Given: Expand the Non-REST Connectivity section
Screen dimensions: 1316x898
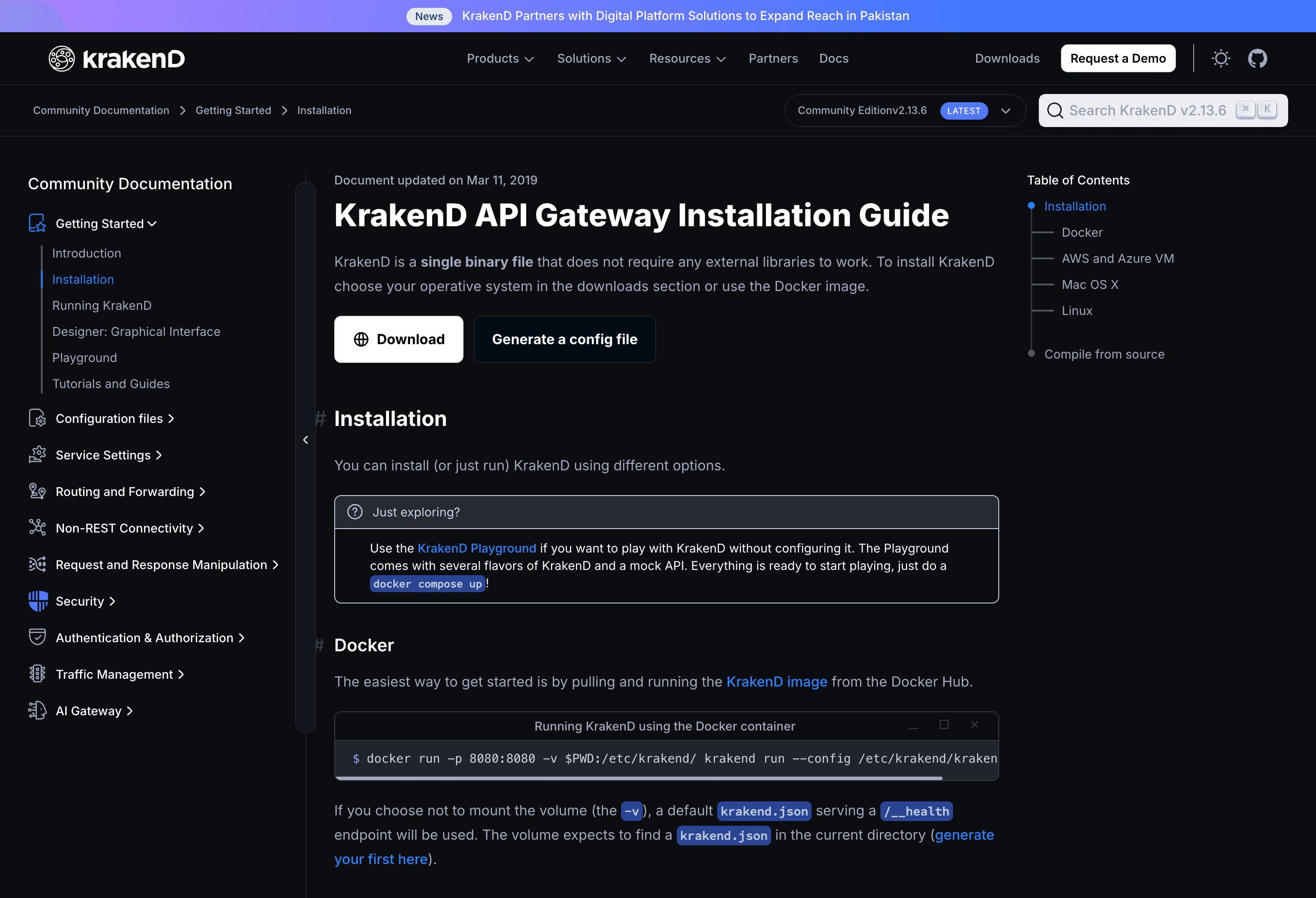Looking at the screenshot, I should [130, 528].
